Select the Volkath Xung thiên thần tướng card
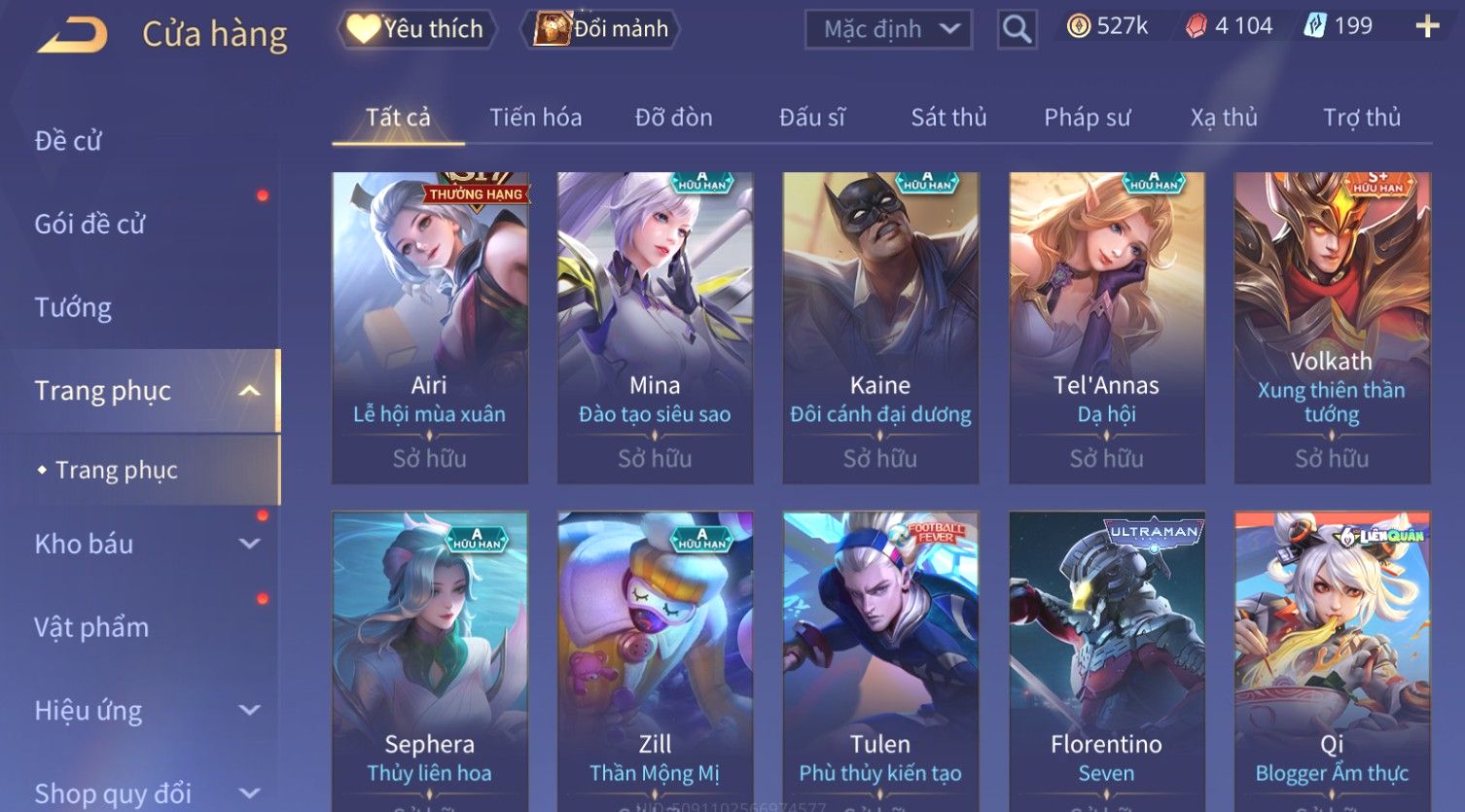Image resolution: width=1465 pixels, height=812 pixels. pos(1332,328)
